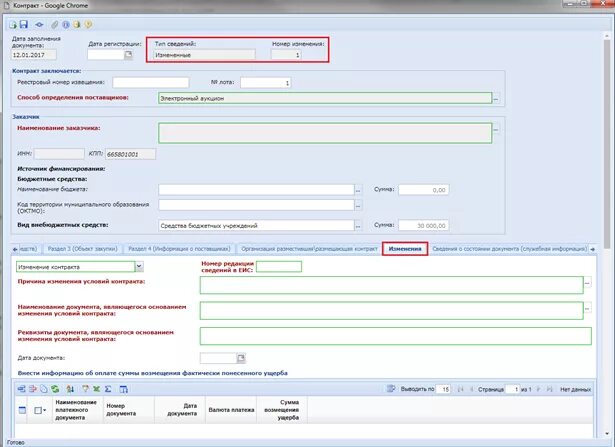Go to next page in the table pager
The width and height of the screenshot is (615, 447).
(x=539, y=389)
